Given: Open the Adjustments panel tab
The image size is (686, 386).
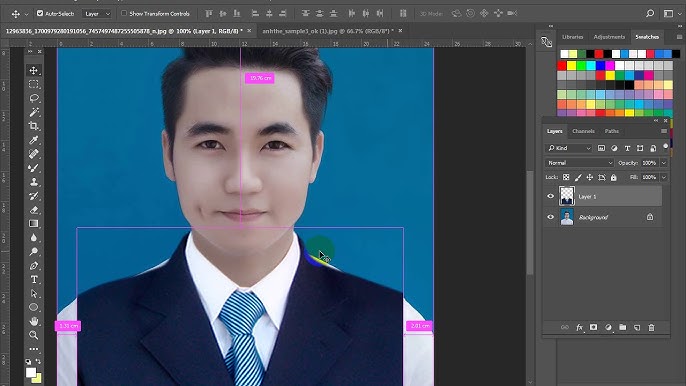Looking at the screenshot, I should point(609,37).
